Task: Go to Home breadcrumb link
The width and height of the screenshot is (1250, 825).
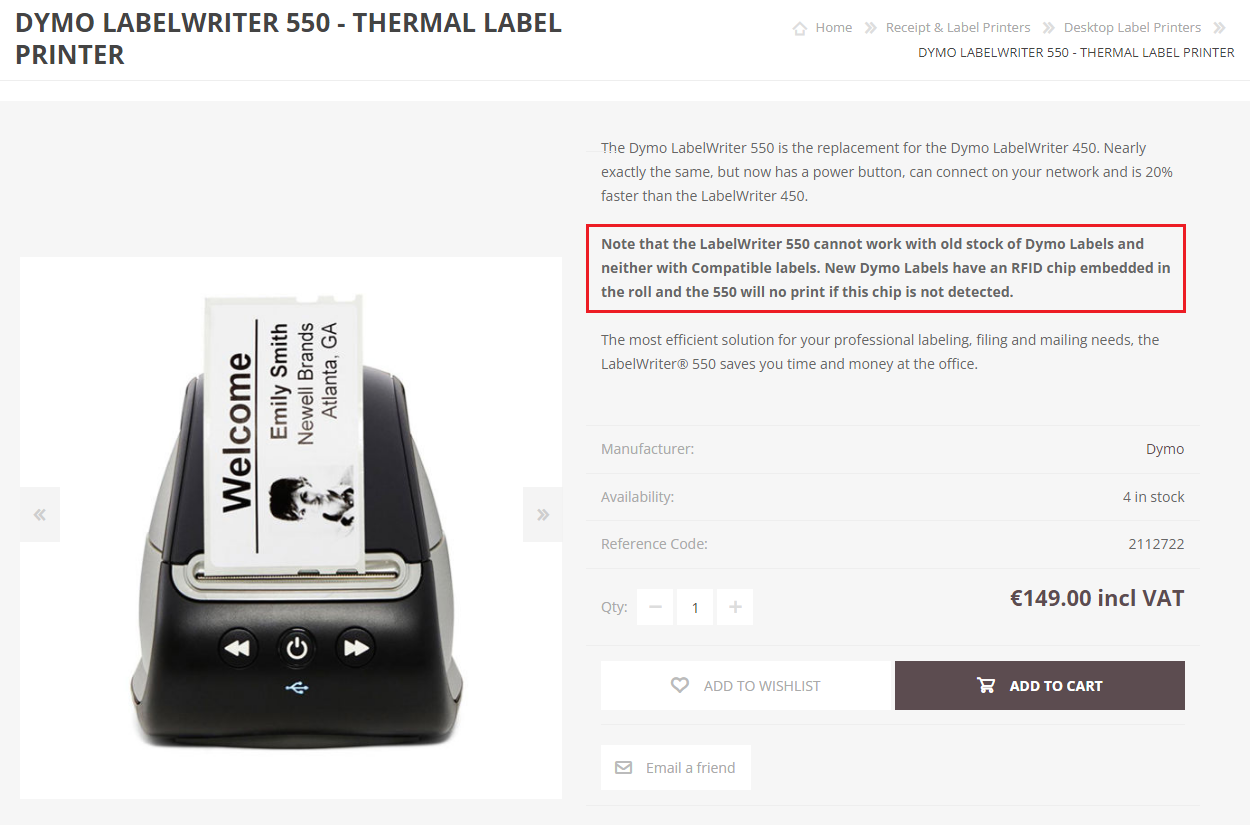Action: (x=833, y=28)
